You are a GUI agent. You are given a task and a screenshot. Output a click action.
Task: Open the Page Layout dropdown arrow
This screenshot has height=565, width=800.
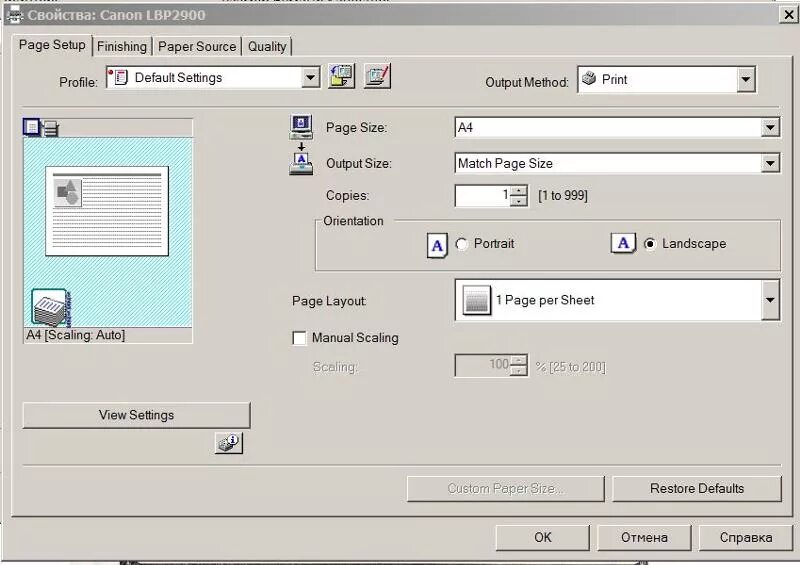770,300
